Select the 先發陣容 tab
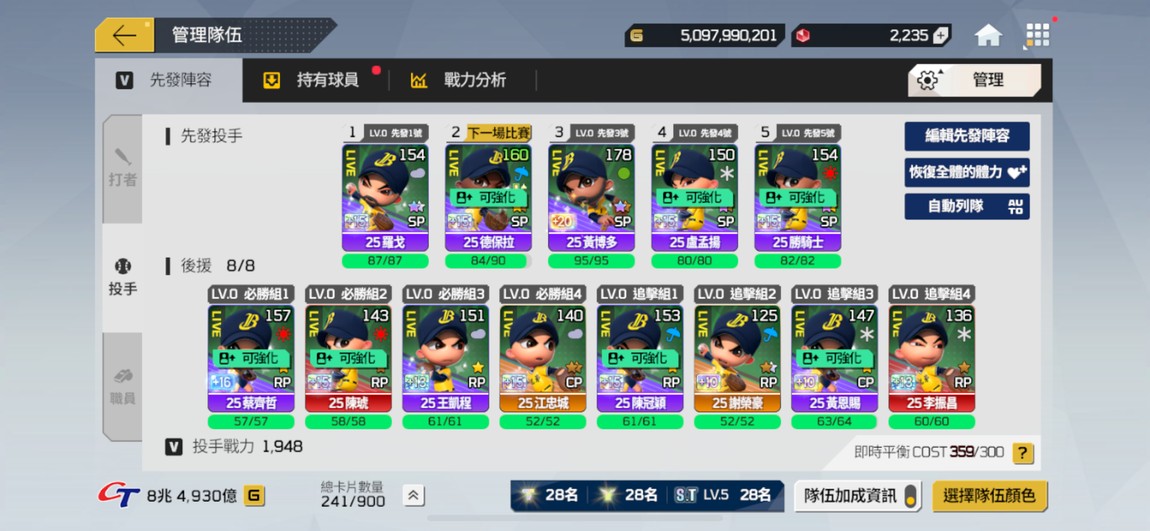Image resolution: width=1150 pixels, height=531 pixels. pyautogui.click(x=168, y=80)
